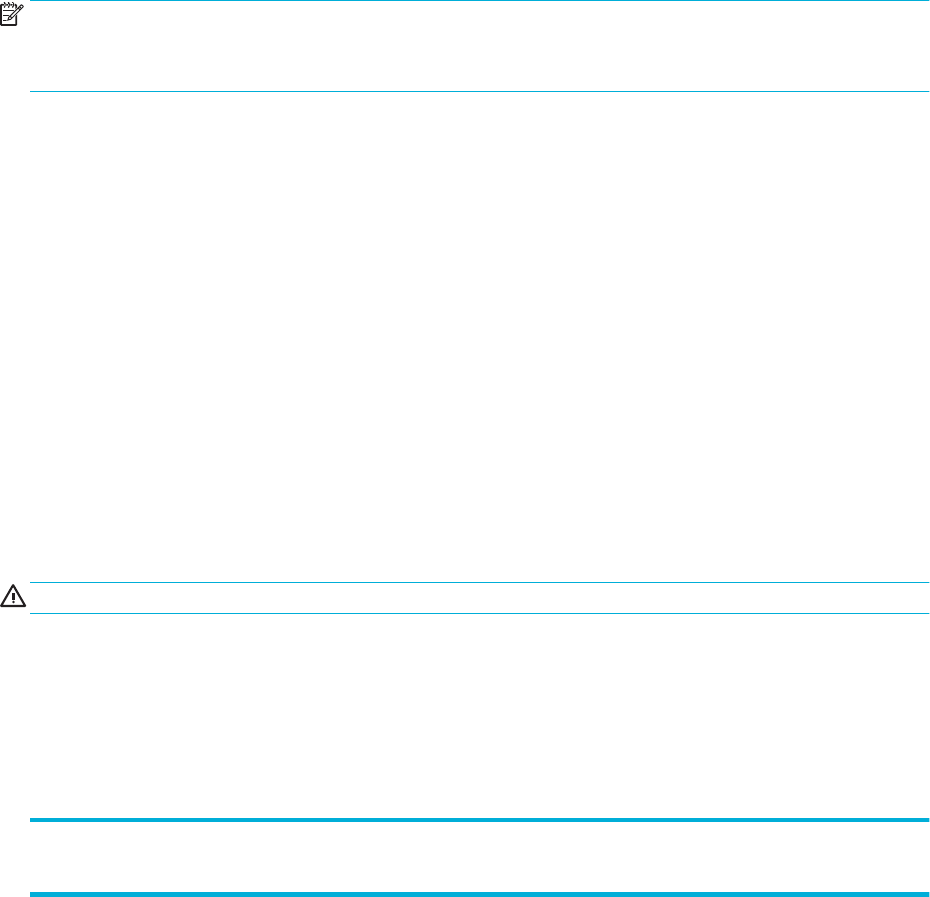Click the notepad-and-pencil note icon

pos(12,14)
